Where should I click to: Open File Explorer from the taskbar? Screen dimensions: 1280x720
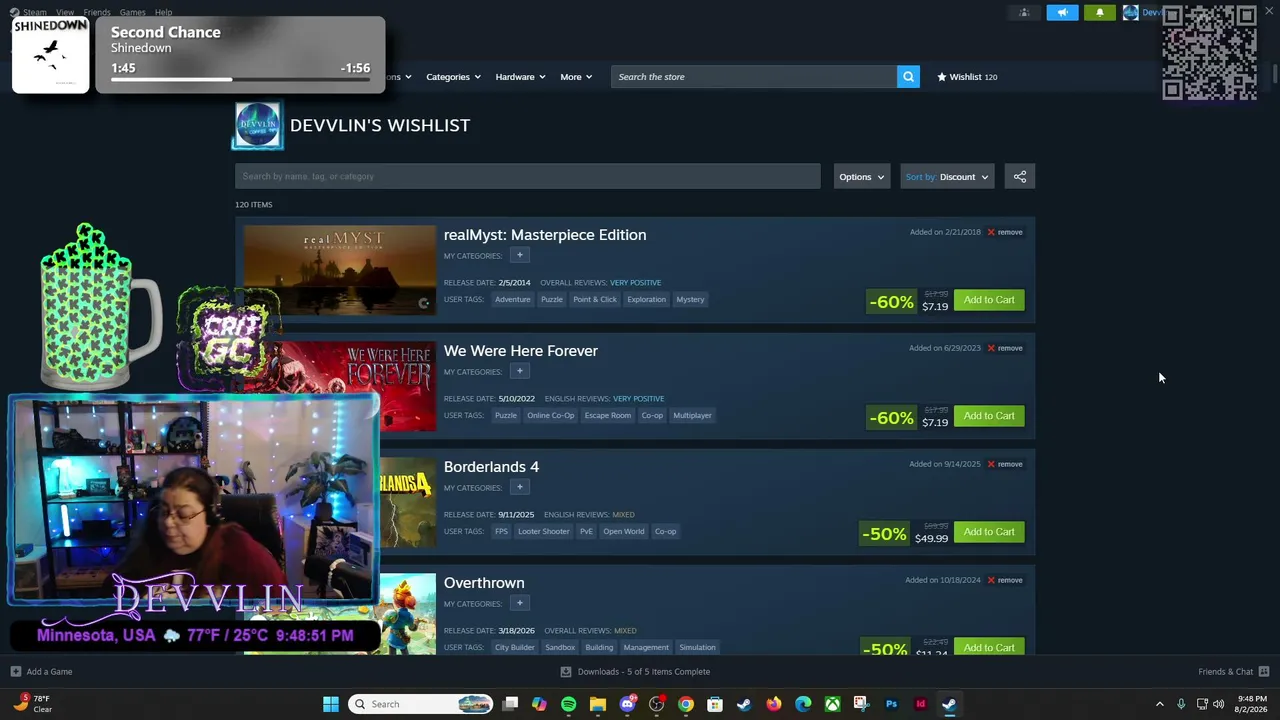point(598,704)
